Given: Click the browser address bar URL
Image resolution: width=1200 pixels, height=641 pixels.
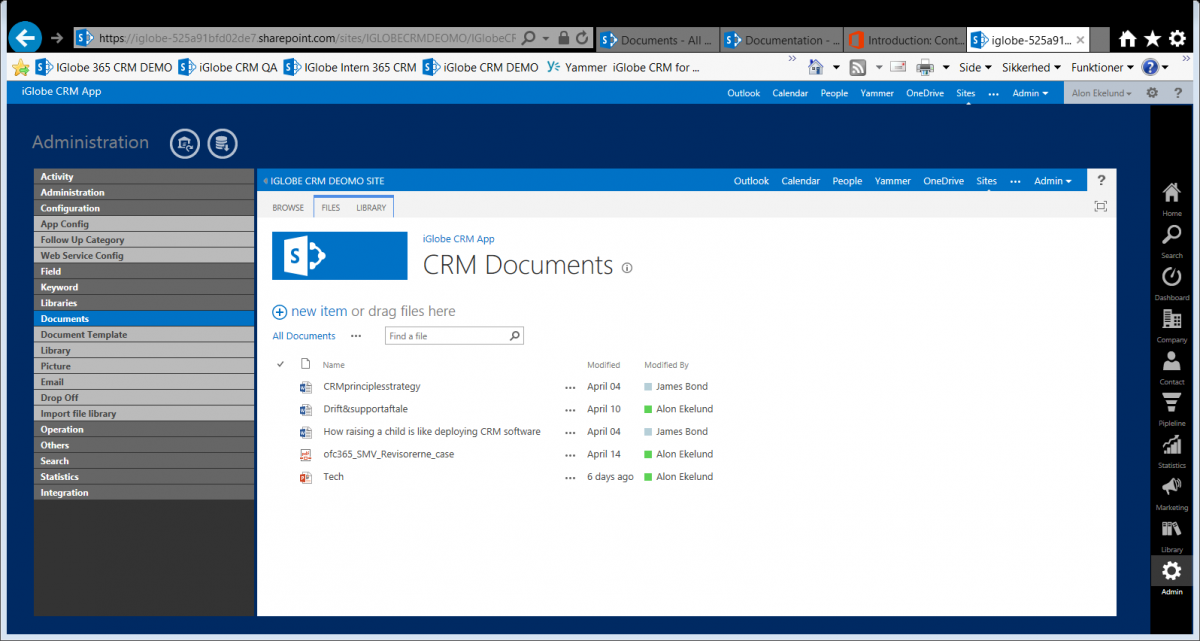Looking at the screenshot, I should tap(308, 39).
